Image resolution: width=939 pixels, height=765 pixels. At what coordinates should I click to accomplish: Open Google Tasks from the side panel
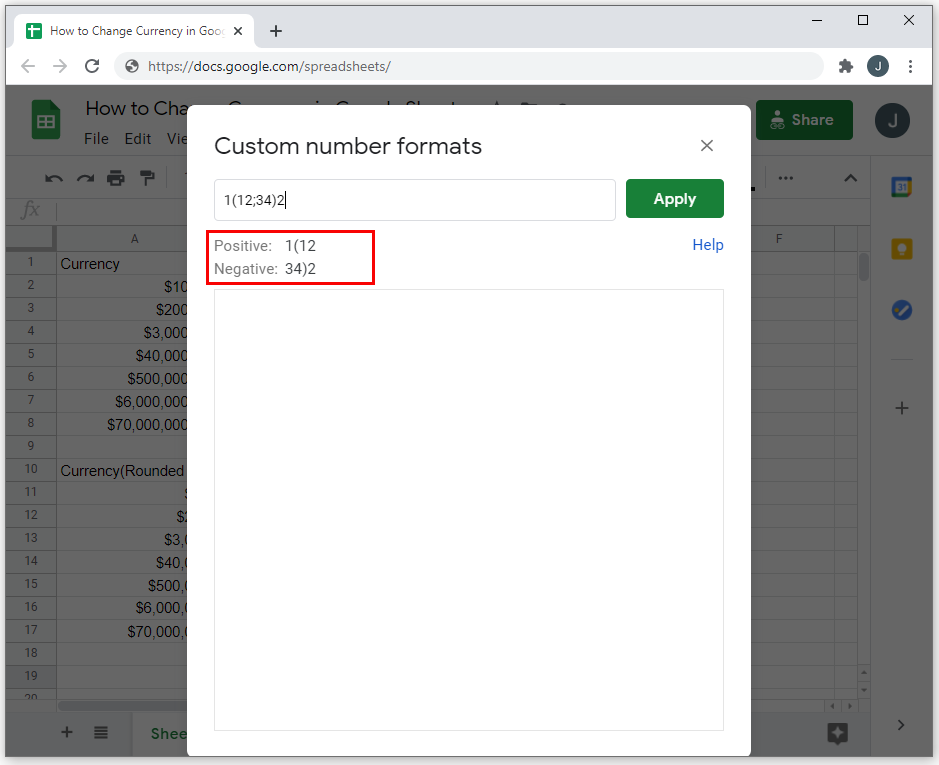pyautogui.click(x=901, y=310)
